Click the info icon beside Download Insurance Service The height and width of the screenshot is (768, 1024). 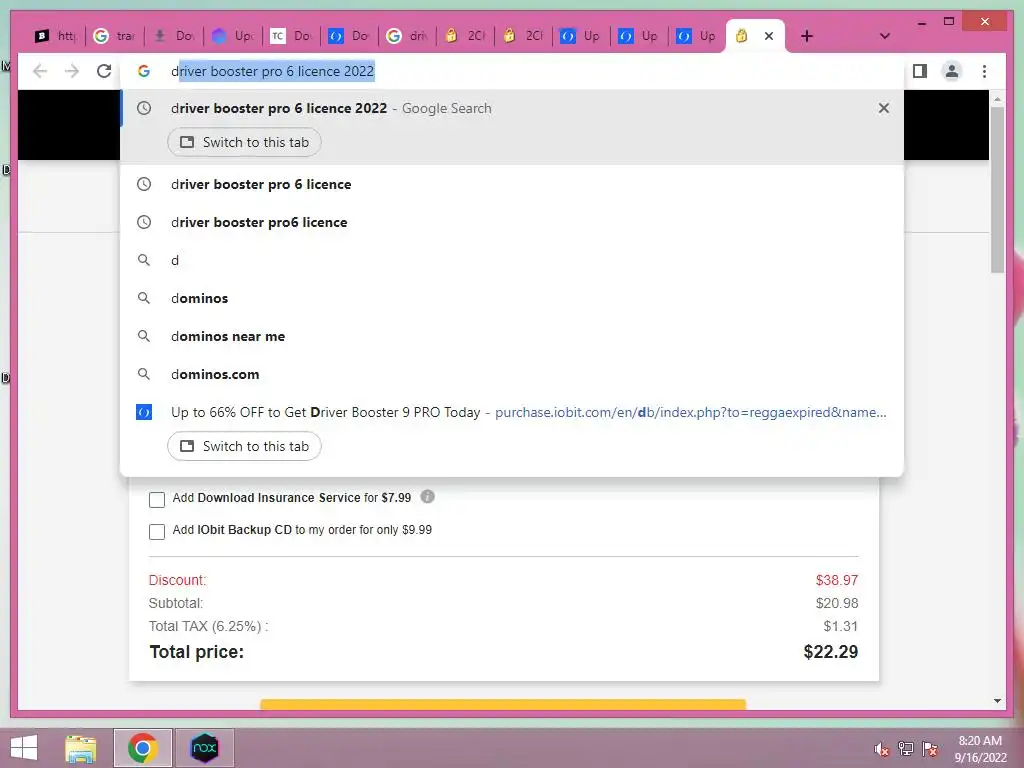pos(427,497)
